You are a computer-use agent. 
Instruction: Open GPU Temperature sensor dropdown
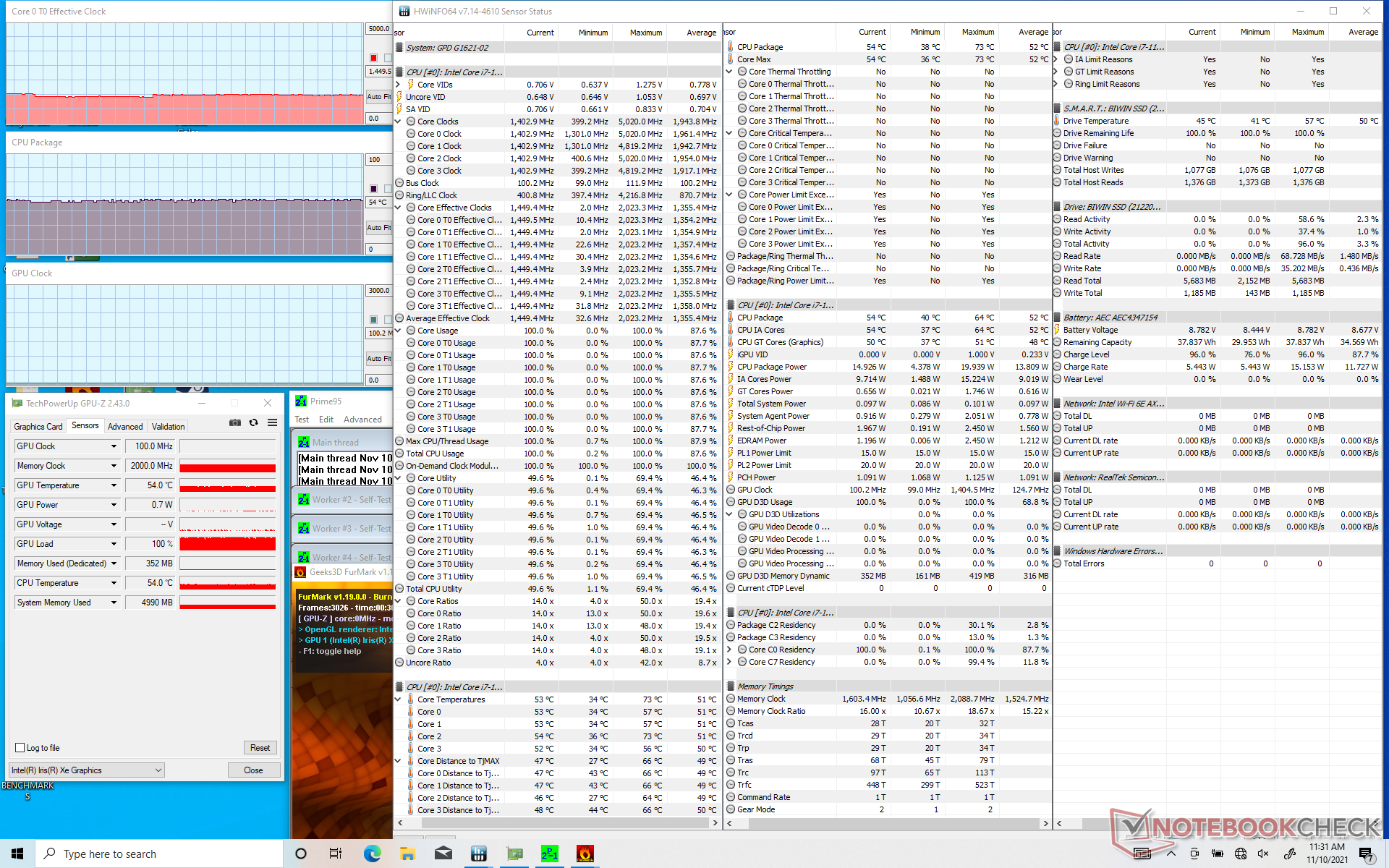pos(114,485)
